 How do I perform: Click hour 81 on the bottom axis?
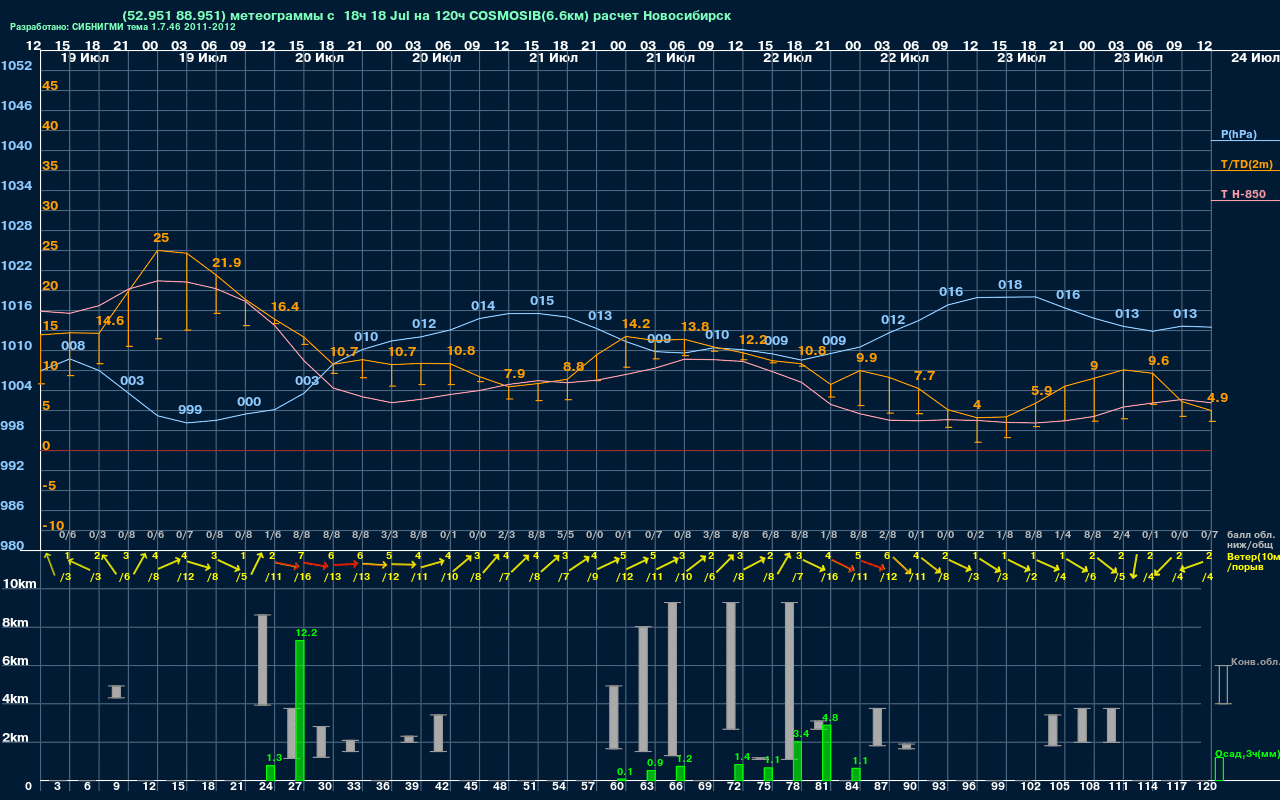point(823,788)
